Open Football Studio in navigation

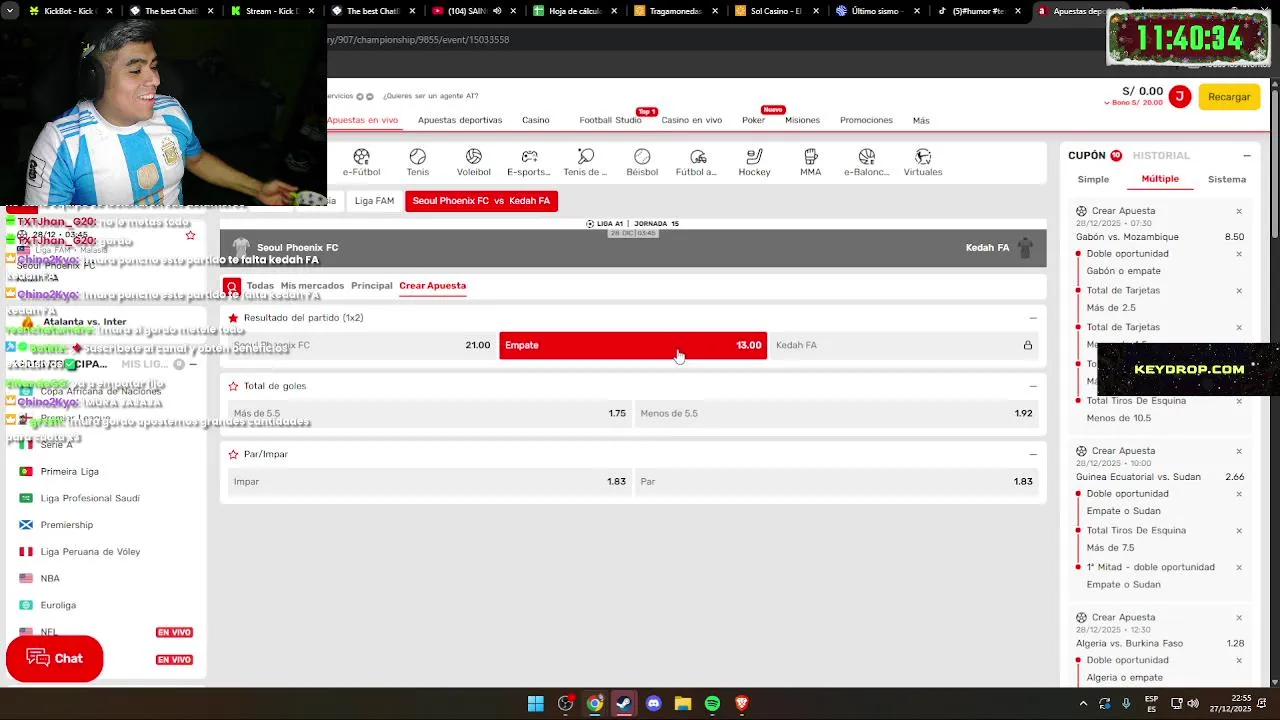pos(610,120)
